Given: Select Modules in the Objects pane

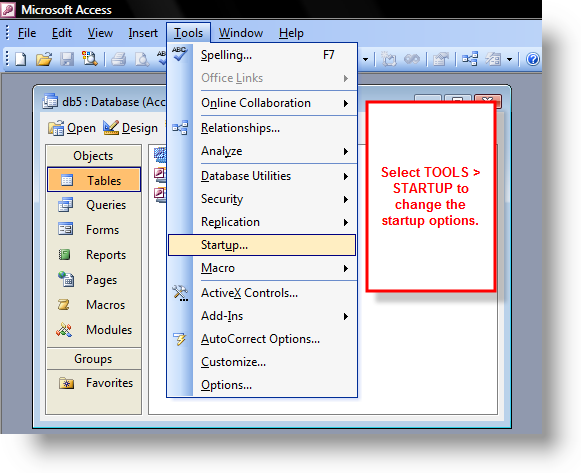Looking at the screenshot, I should (x=94, y=330).
